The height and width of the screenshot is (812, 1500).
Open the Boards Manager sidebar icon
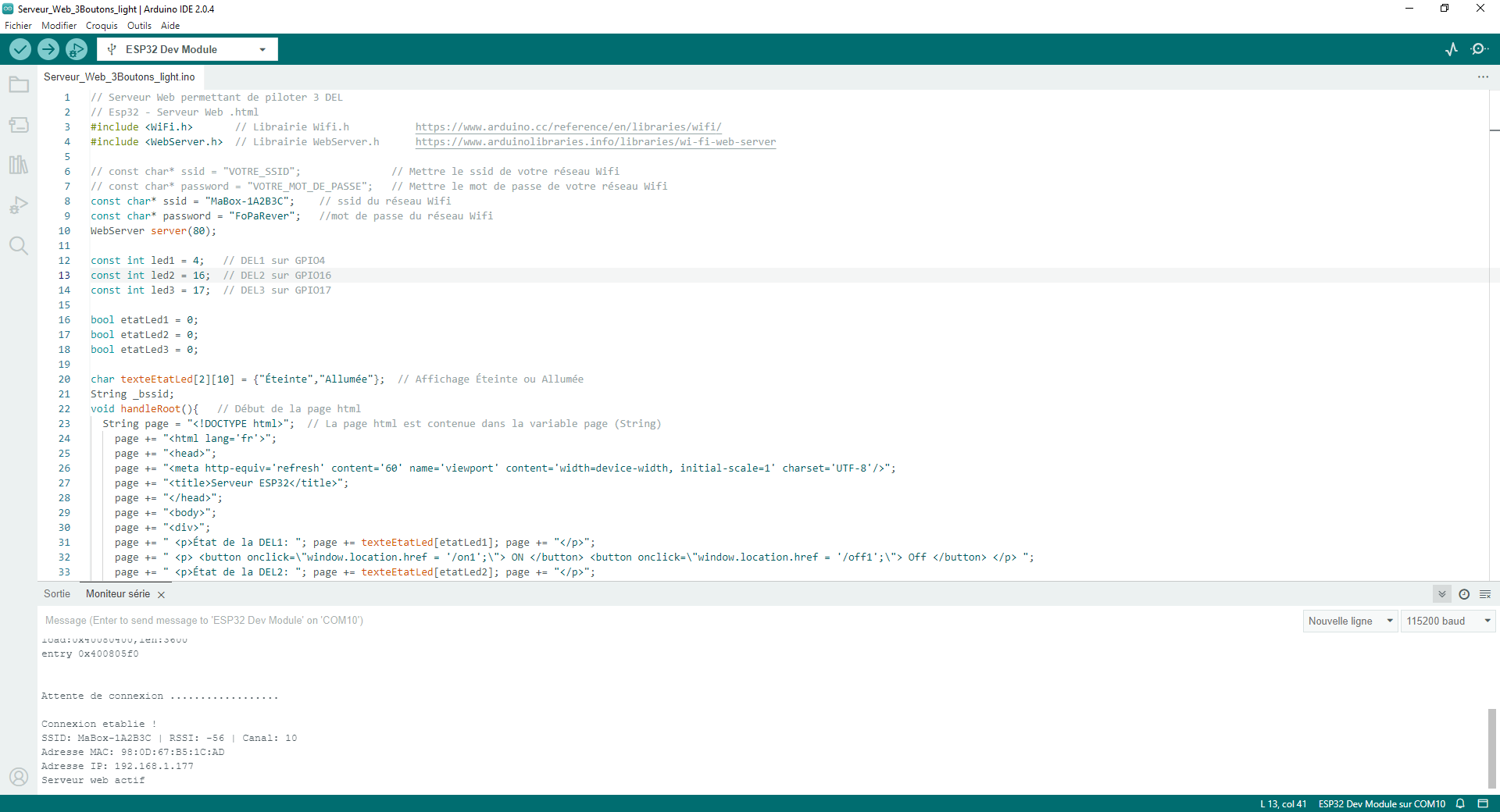click(x=19, y=125)
